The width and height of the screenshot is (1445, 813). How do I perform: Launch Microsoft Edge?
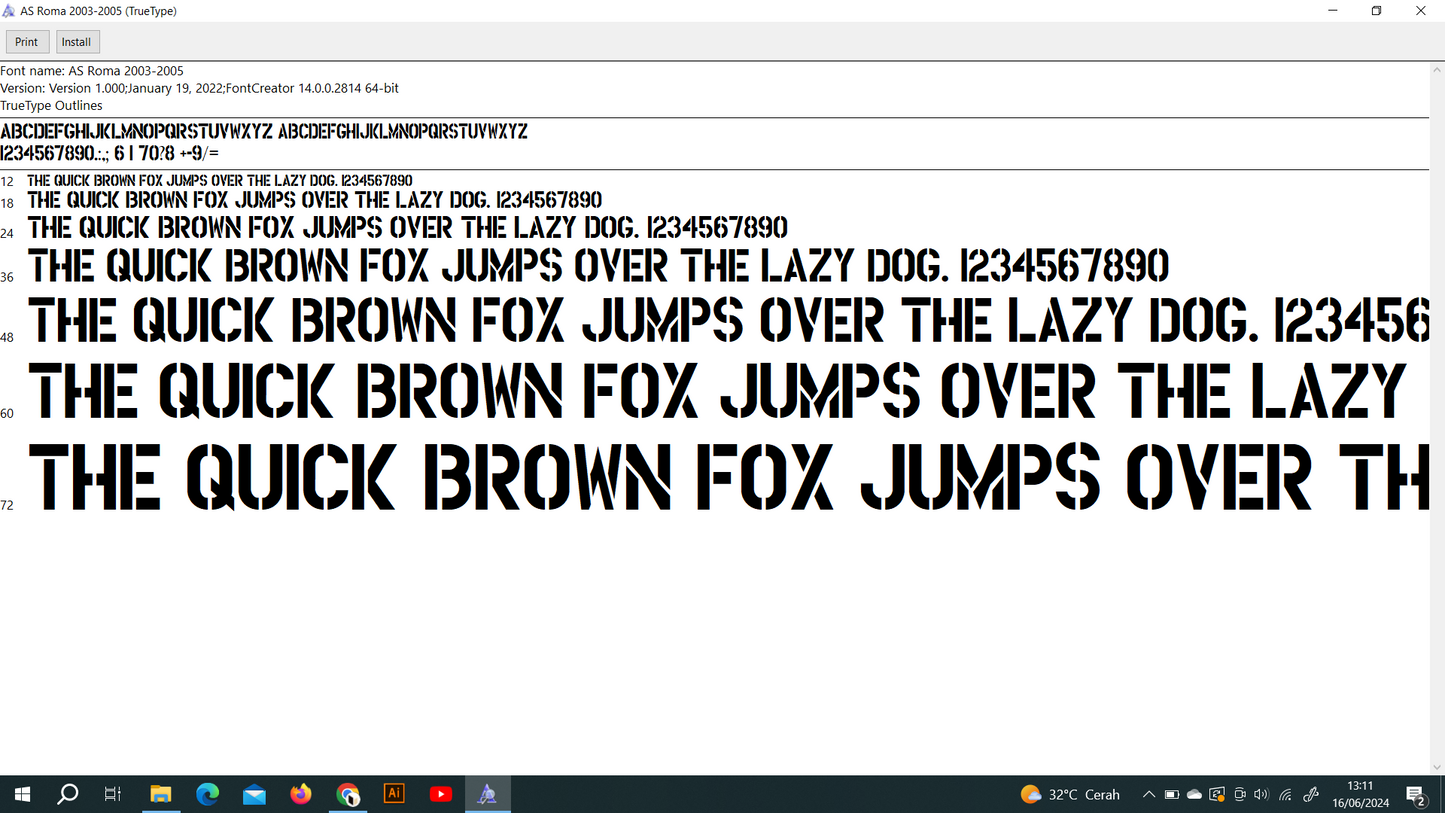208,793
